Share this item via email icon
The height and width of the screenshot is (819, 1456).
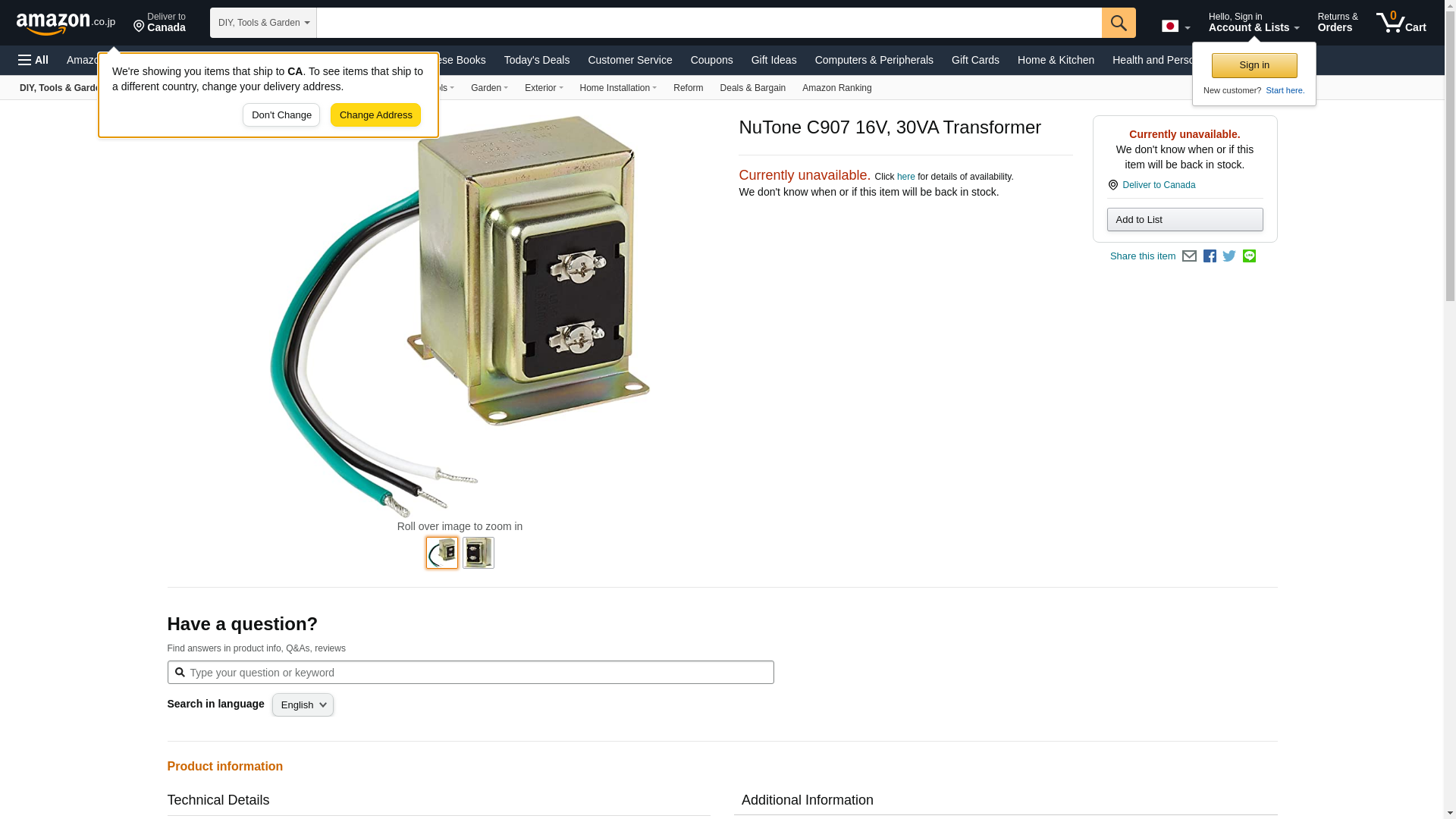1189,256
